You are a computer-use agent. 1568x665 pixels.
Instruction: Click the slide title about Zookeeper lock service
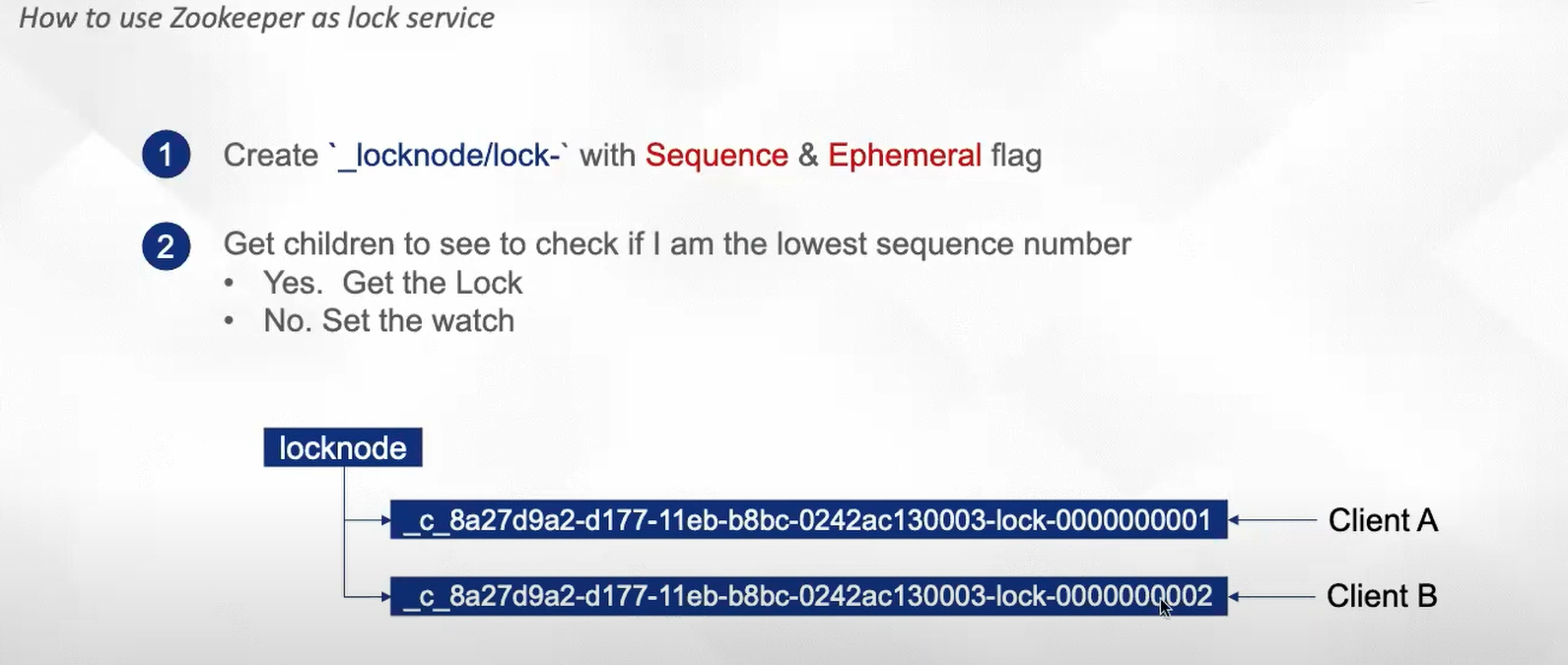[256, 18]
